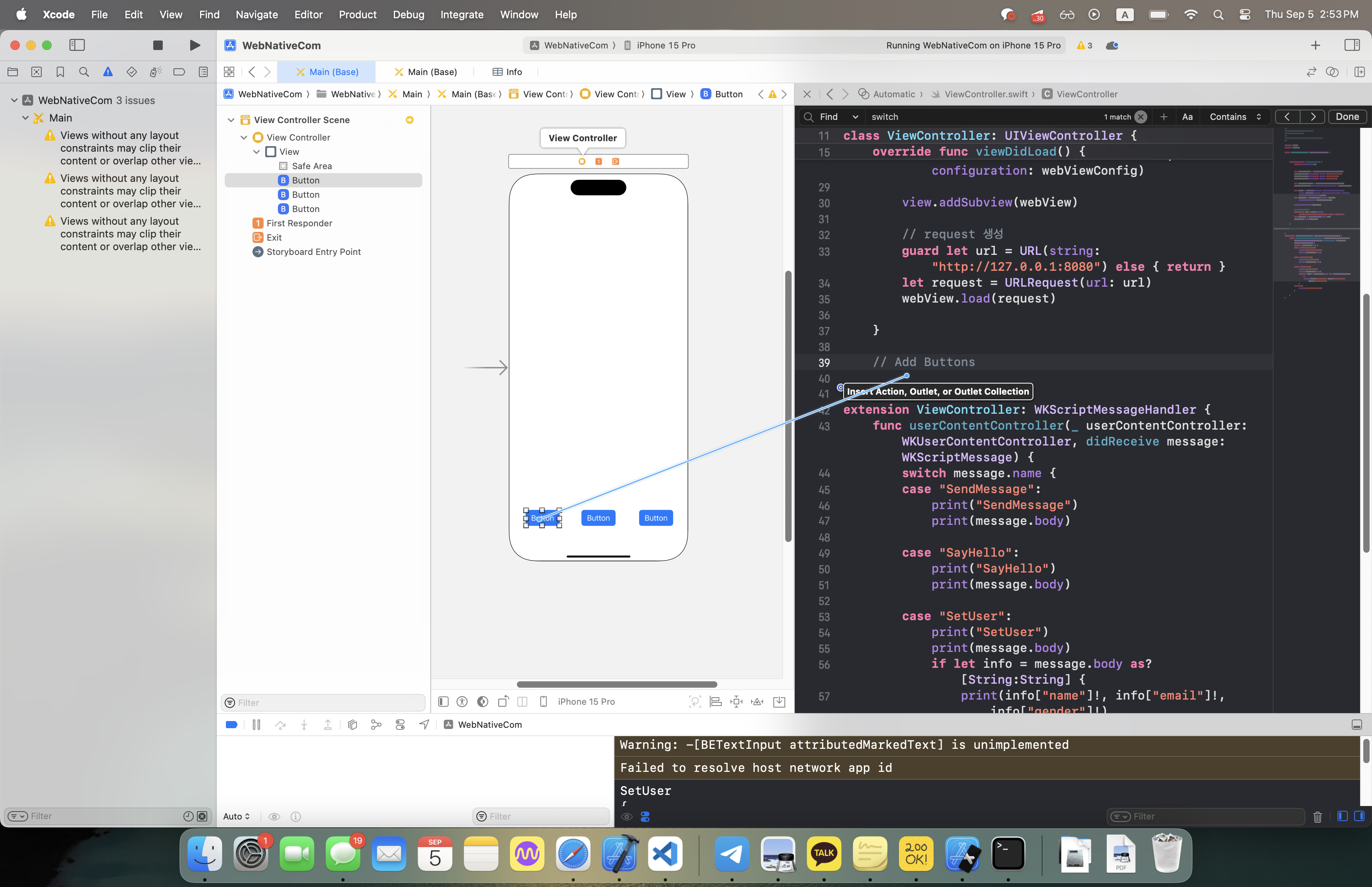Click Done in the find bar

pos(1347,116)
